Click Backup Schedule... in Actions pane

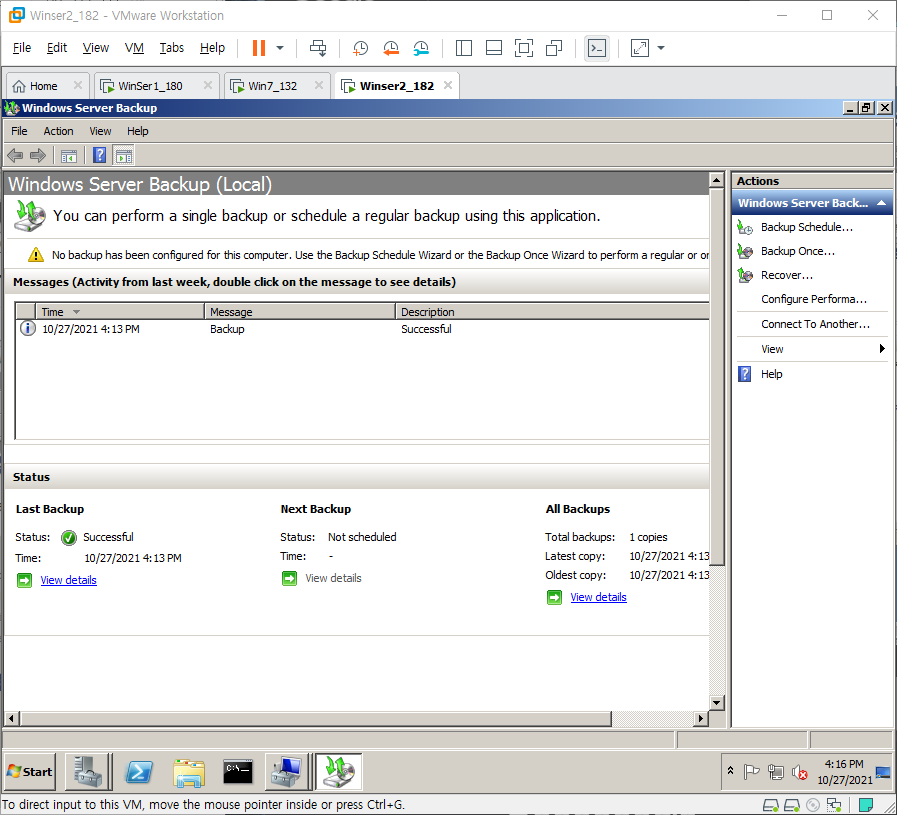(x=807, y=227)
